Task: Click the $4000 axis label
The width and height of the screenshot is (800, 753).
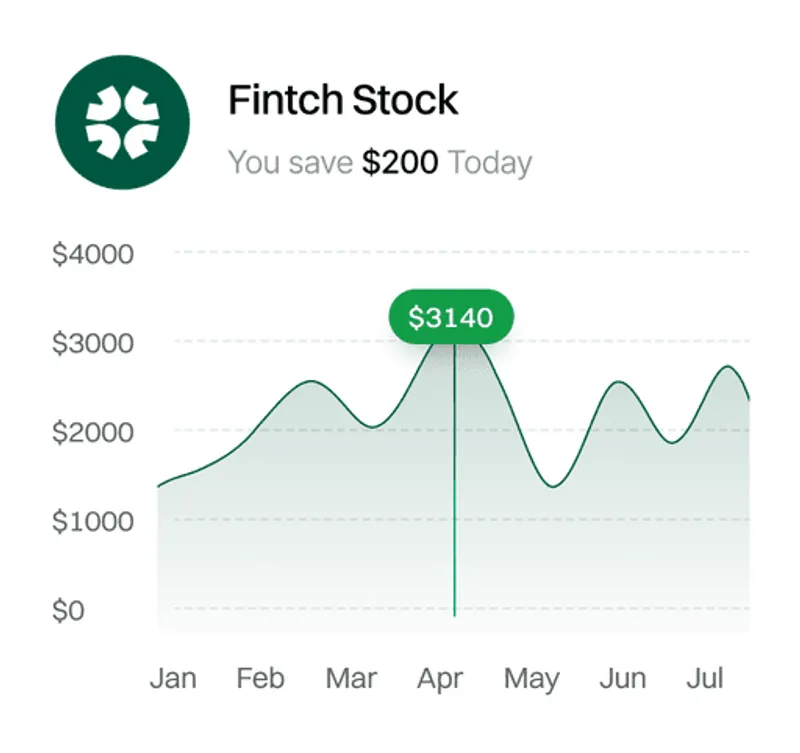Action: (x=93, y=254)
